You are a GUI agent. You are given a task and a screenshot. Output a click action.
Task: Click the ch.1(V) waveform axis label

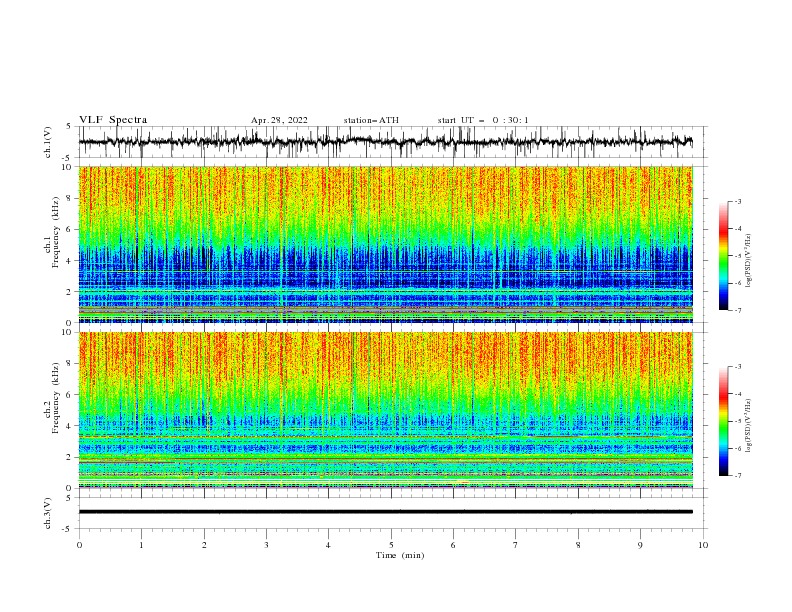pos(48,142)
